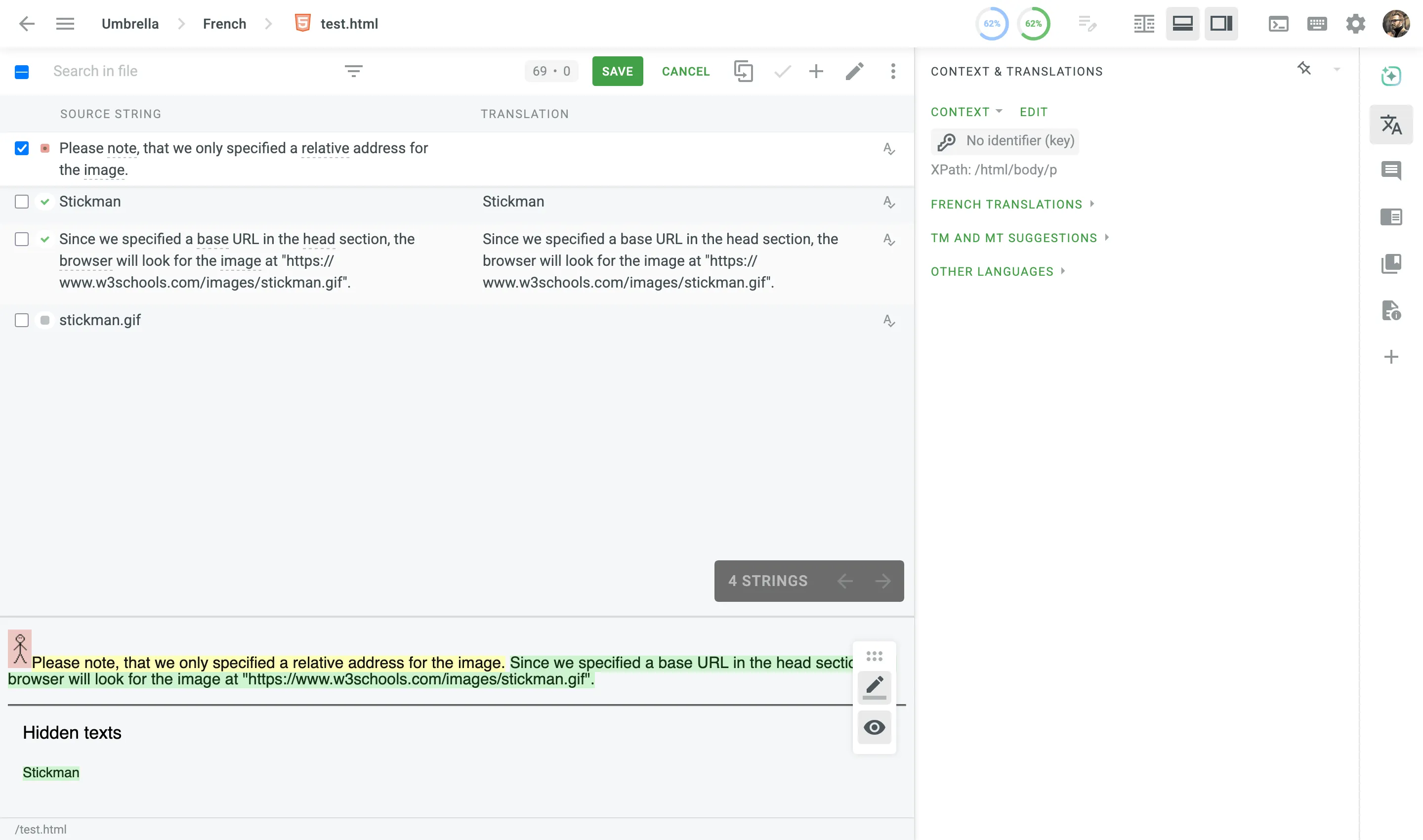Toggle the eye preview icon in floating toolbar
Image resolution: width=1423 pixels, height=840 pixels.
[874, 728]
